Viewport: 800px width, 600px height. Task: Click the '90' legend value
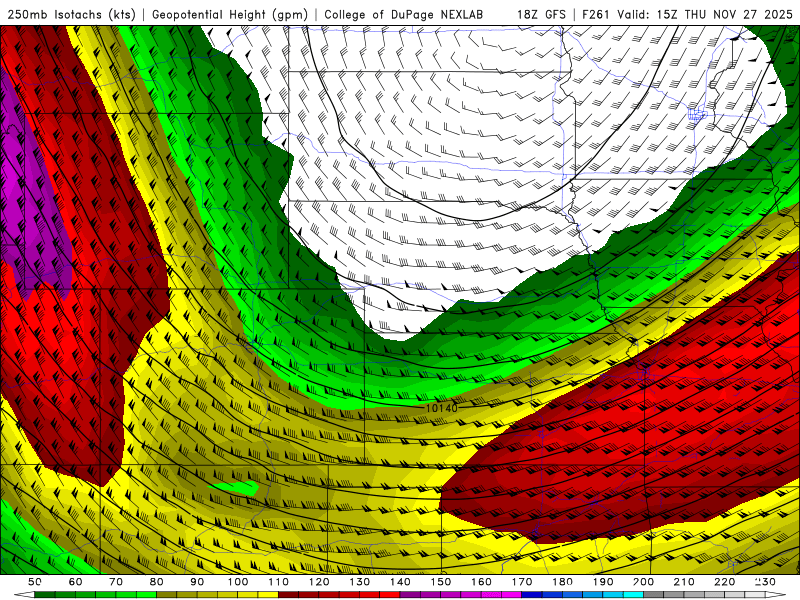coord(197,582)
